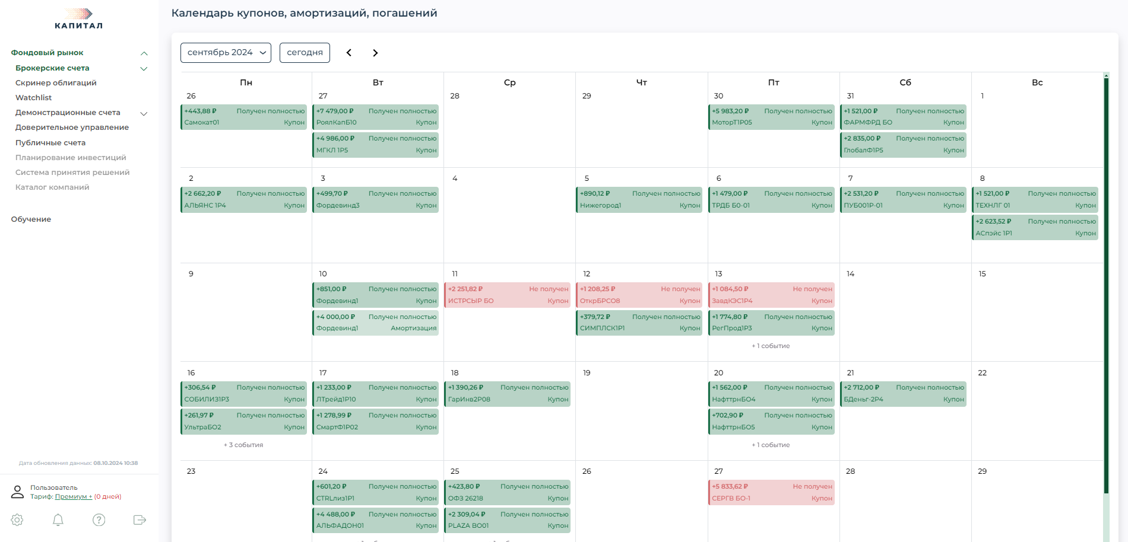Open Обучение section
Screen dimensions: 1128x542
[x=31, y=219]
